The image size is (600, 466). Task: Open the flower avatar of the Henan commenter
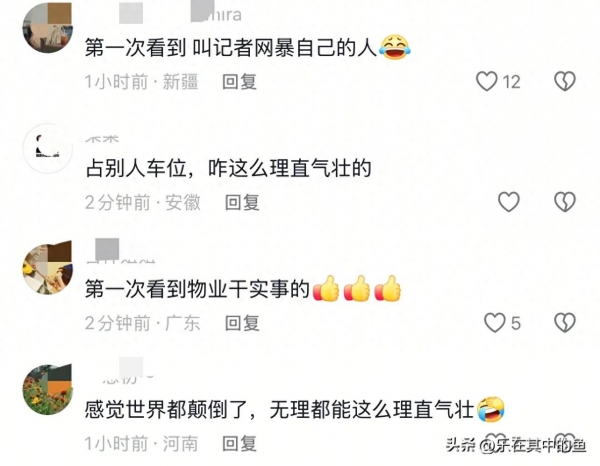47,389
